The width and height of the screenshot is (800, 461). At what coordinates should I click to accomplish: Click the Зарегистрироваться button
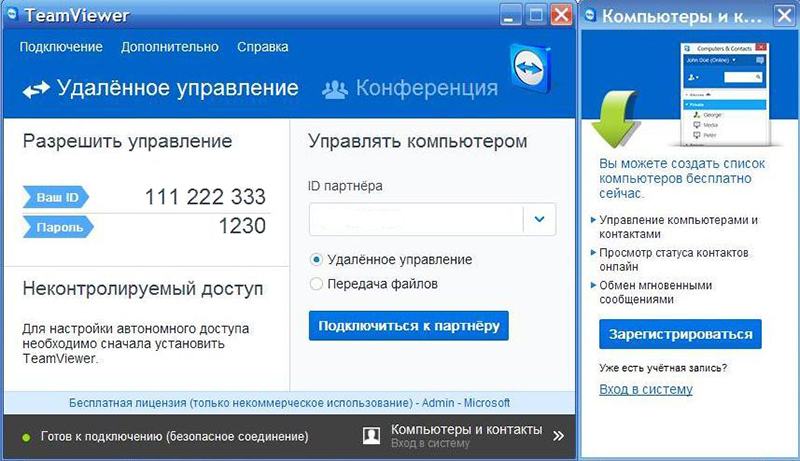(x=680, y=334)
